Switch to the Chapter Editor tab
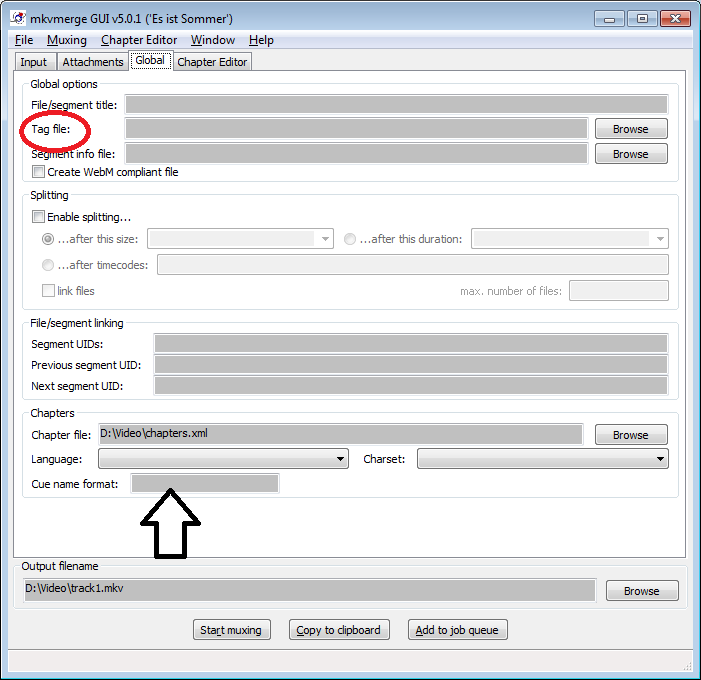701x680 pixels. coord(212,62)
